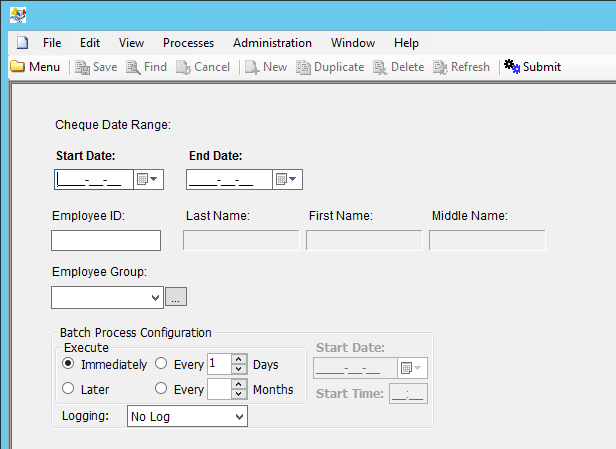
Task: Select the Immediately execute option
Action: 68,364
